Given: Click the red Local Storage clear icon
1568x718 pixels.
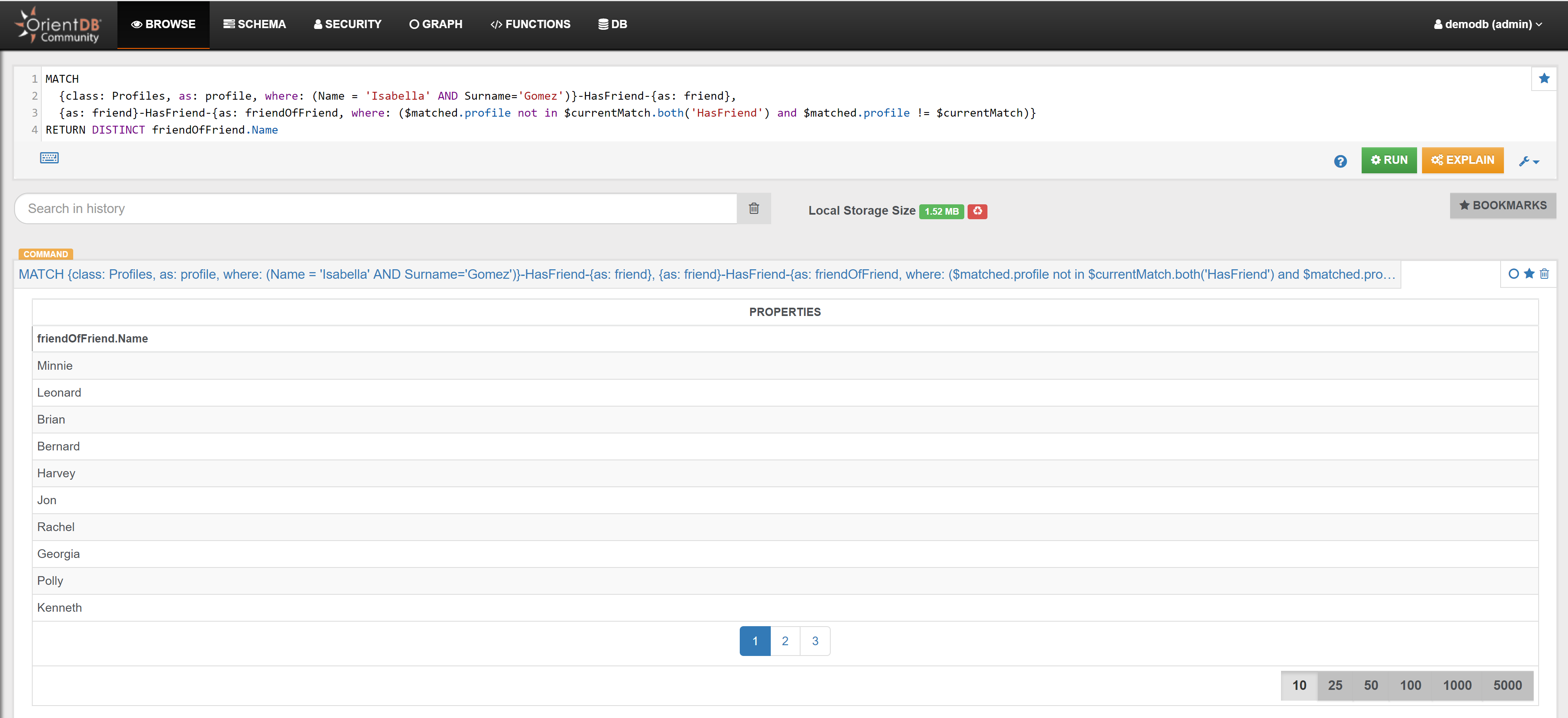Looking at the screenshot, I should [x=977, y=211].
